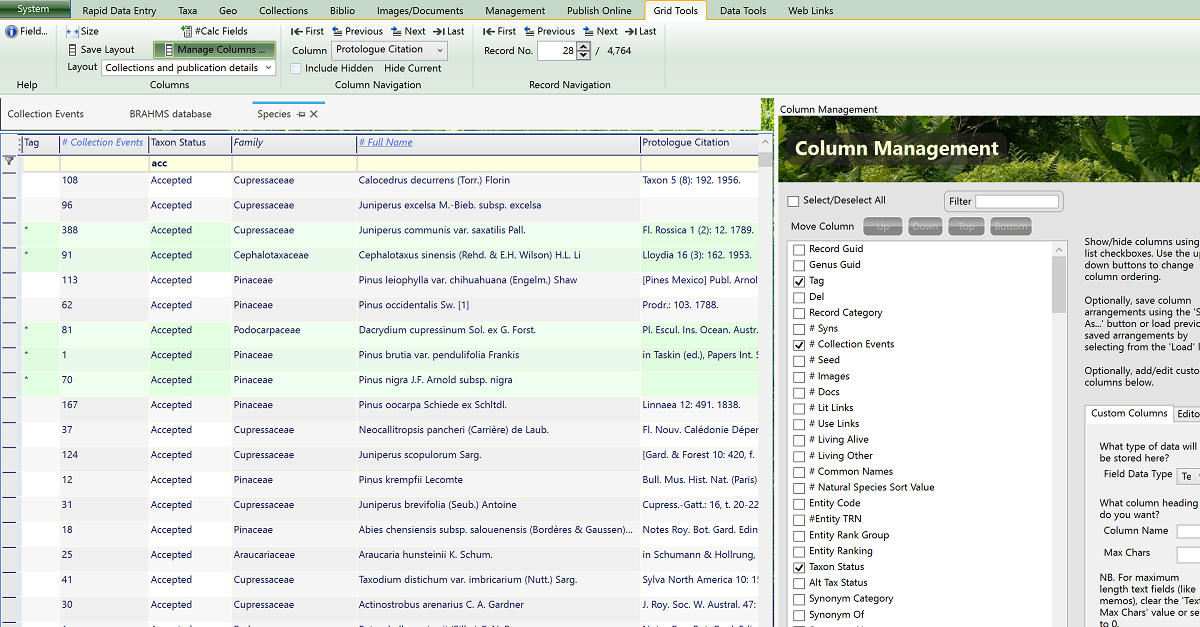Click the Bottom move column button

point(1011,227)
